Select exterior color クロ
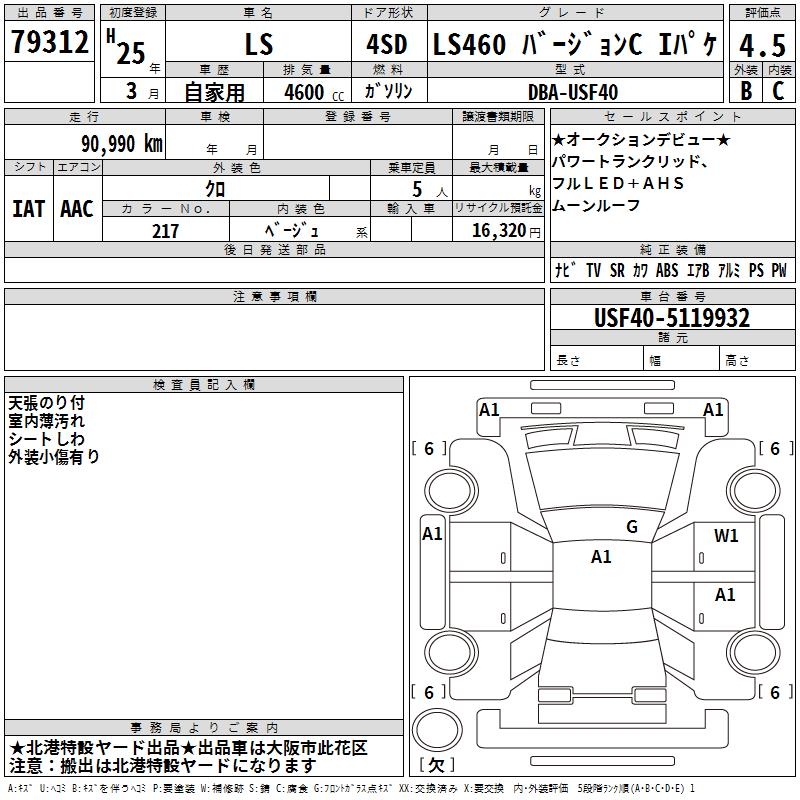Viewport: 800px width, 800px height. click(215, 189)
